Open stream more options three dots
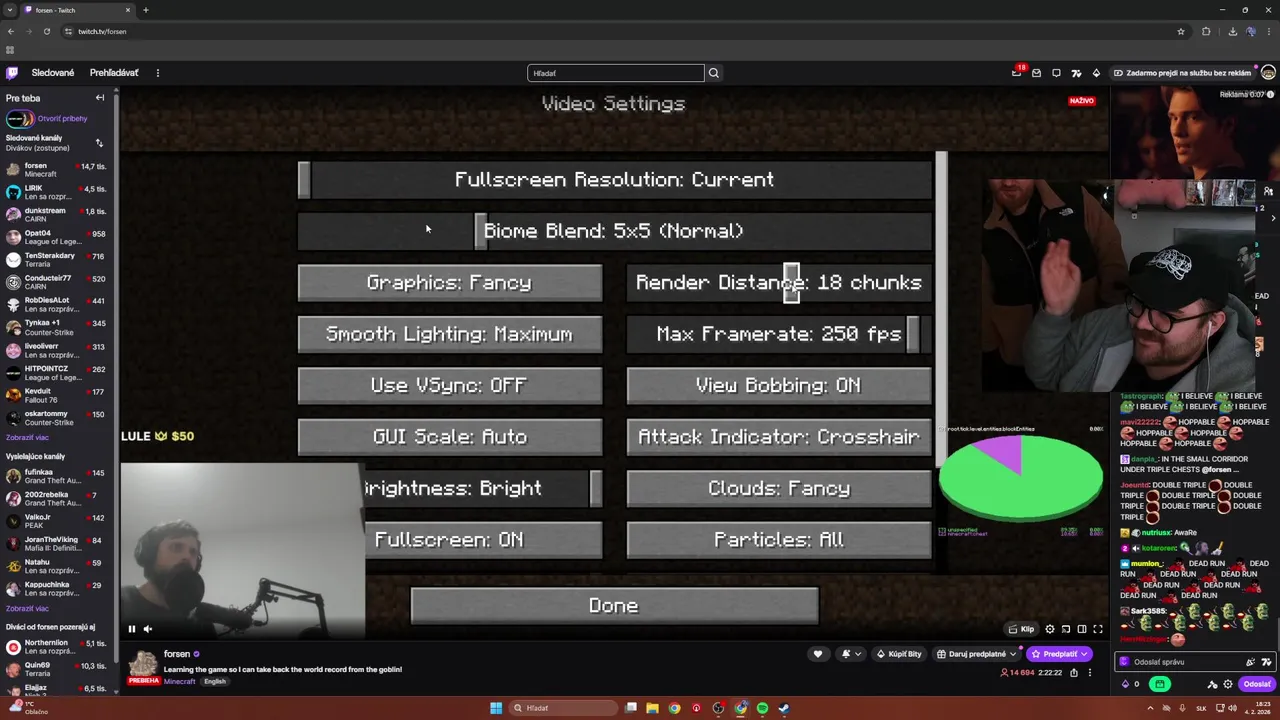The image size is (1280, 720). click(1090, 673)
